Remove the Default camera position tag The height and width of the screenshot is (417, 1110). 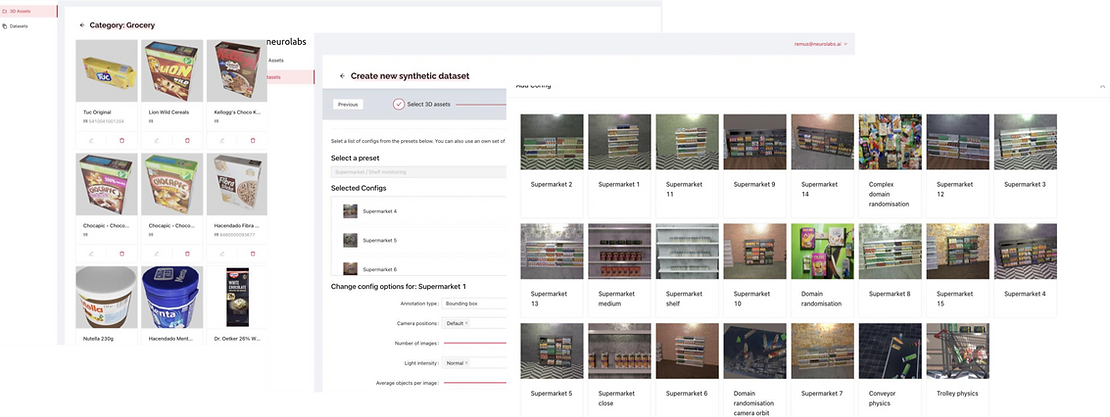coord(467,324)
